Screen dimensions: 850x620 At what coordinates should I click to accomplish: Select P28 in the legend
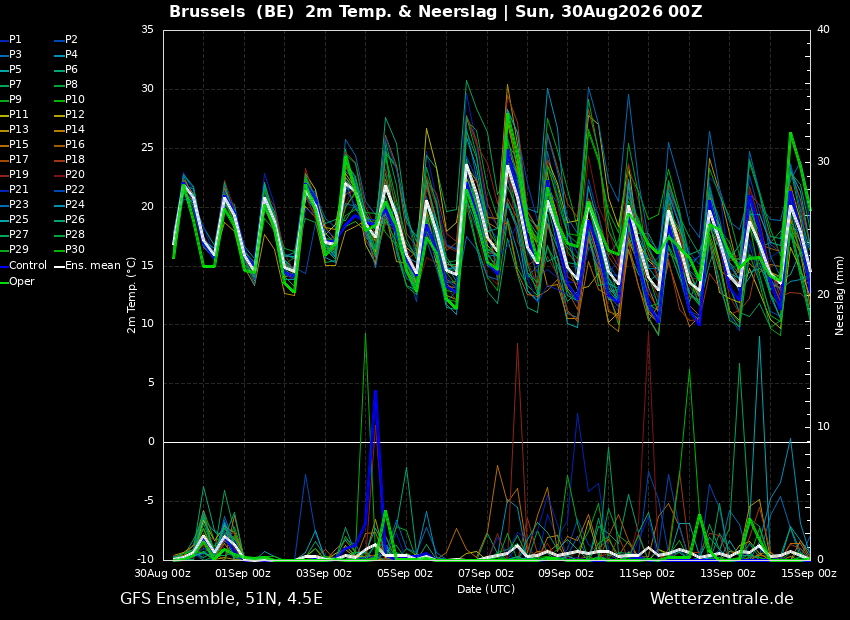pyautogui.click(x=69, y=235)
